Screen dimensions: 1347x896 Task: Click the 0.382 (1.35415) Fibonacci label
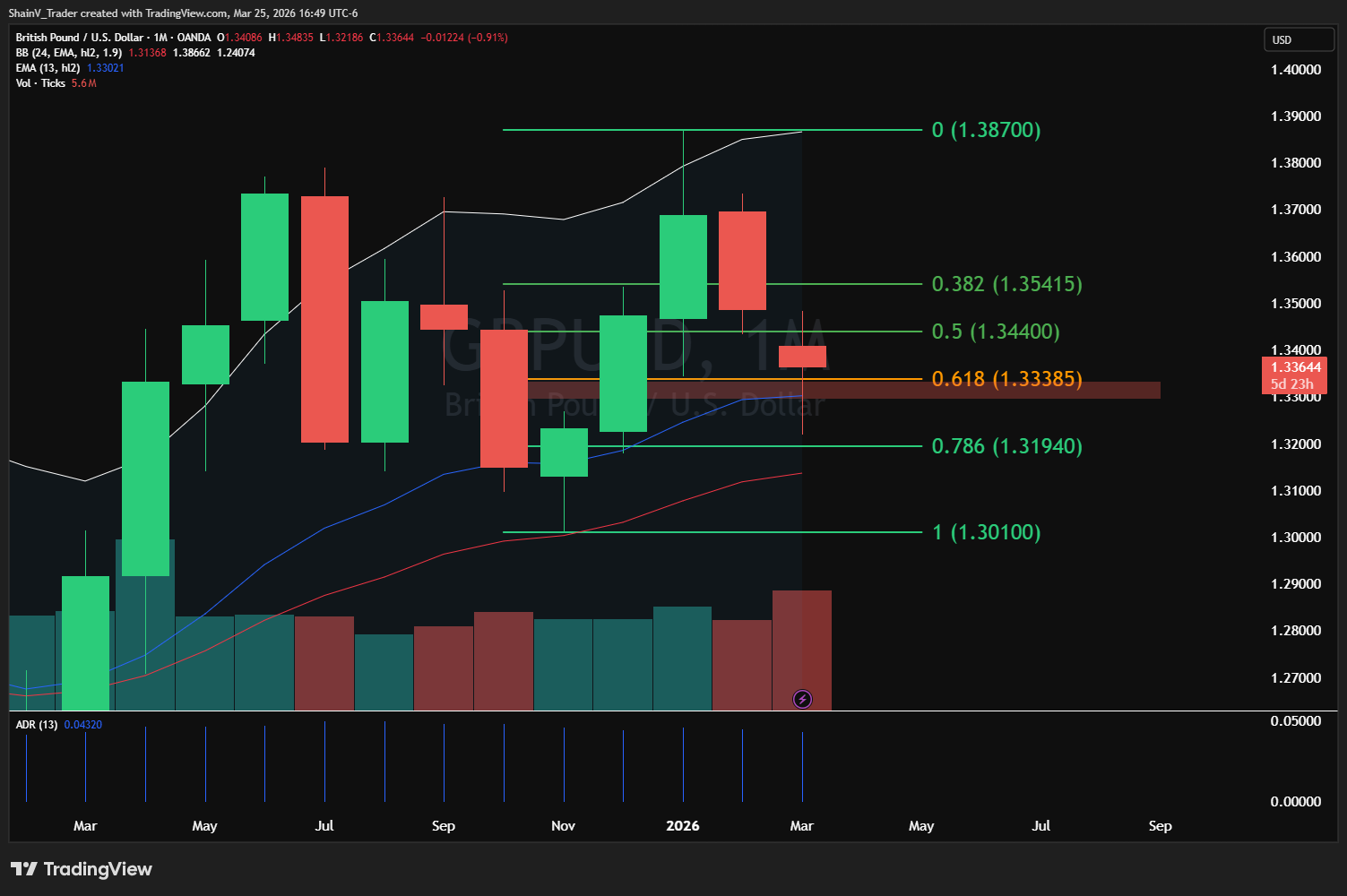click(x=1006, y=284)
